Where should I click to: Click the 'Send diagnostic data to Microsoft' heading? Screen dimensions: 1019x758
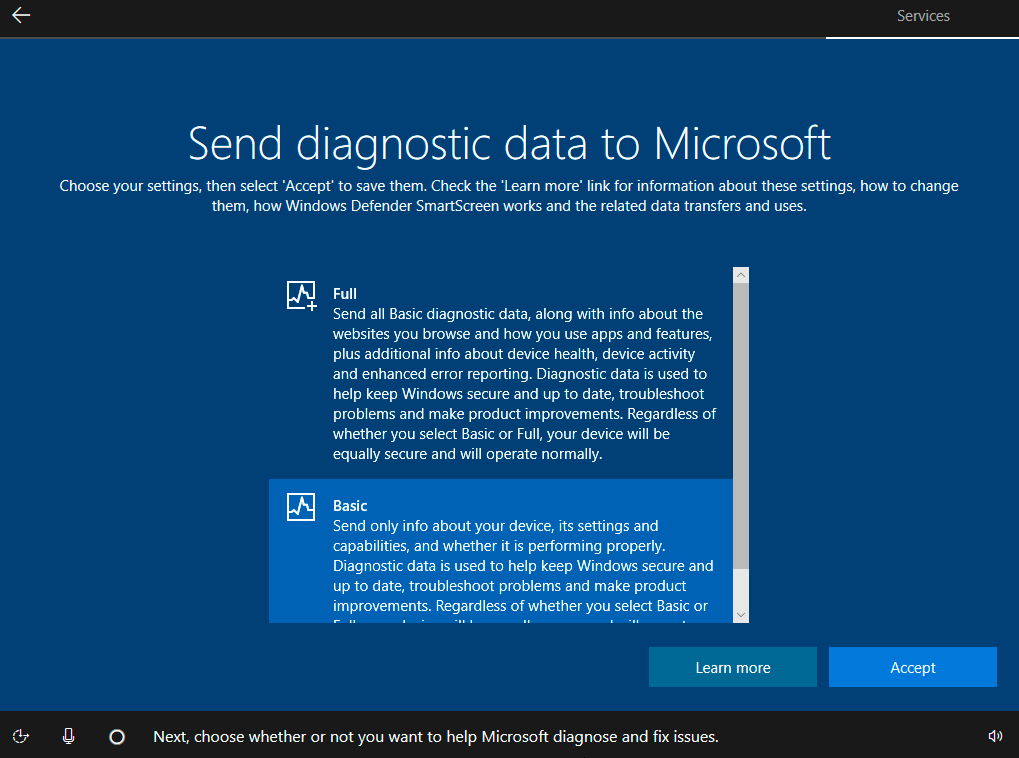pos(510,144)
